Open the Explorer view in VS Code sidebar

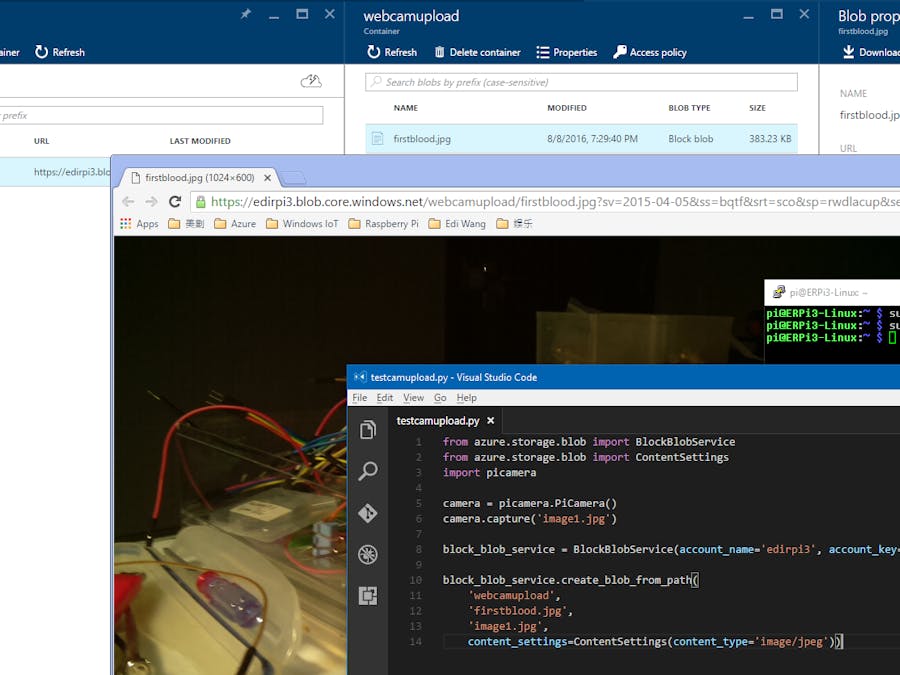point(368,430)
